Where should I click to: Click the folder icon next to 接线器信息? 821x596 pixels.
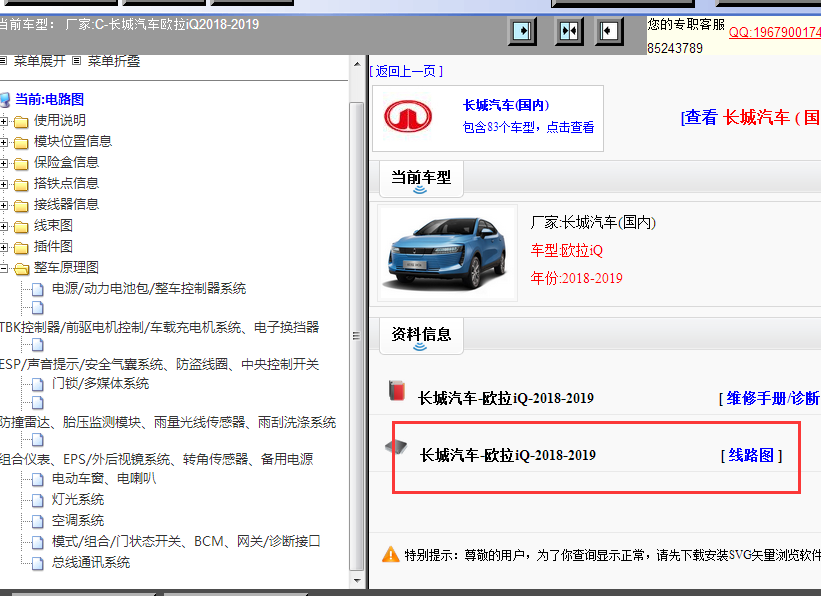(21, 205)
